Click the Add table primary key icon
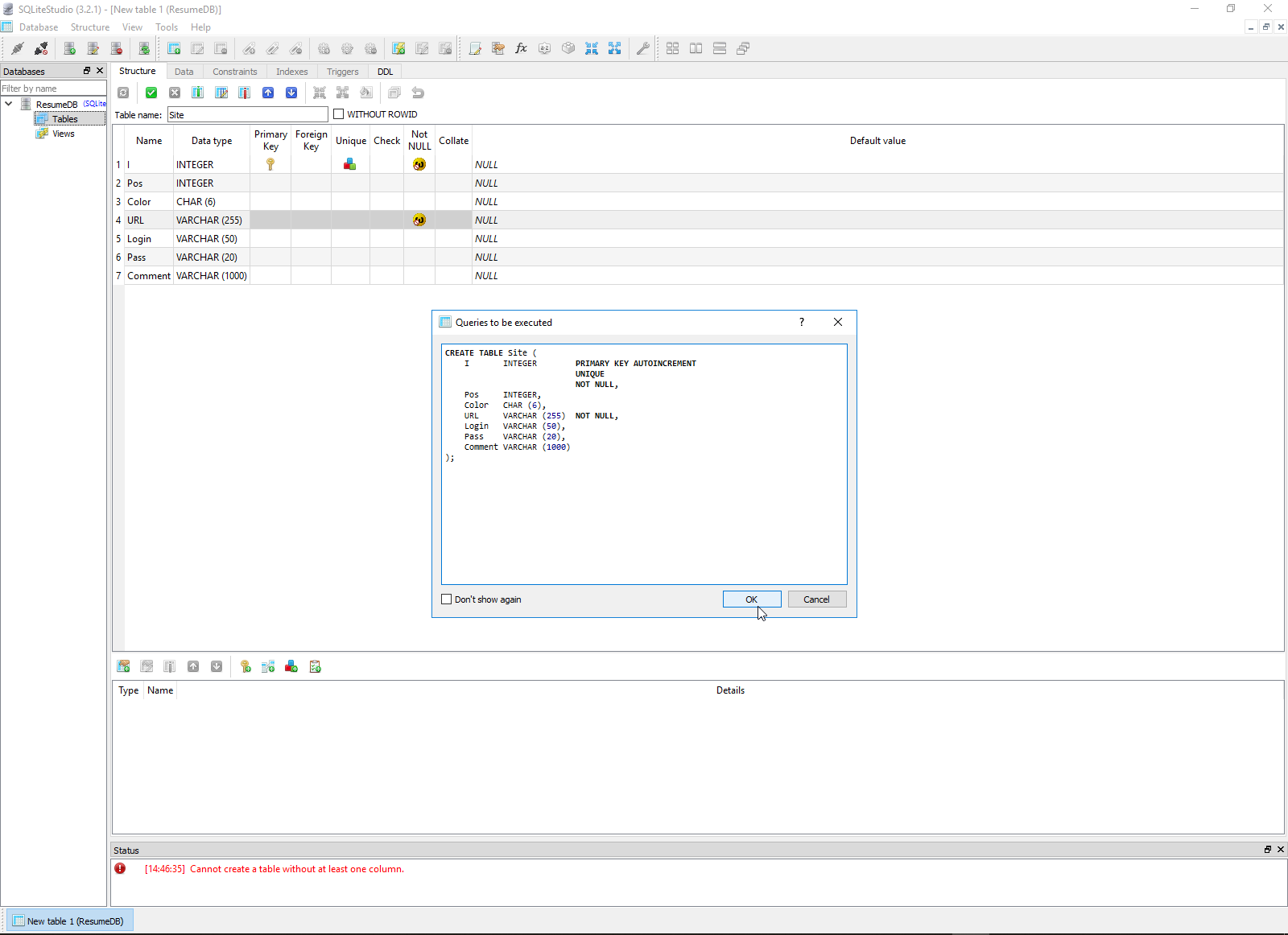Image resolution: width=1288 pixels, height=935 pixels. 246,666
